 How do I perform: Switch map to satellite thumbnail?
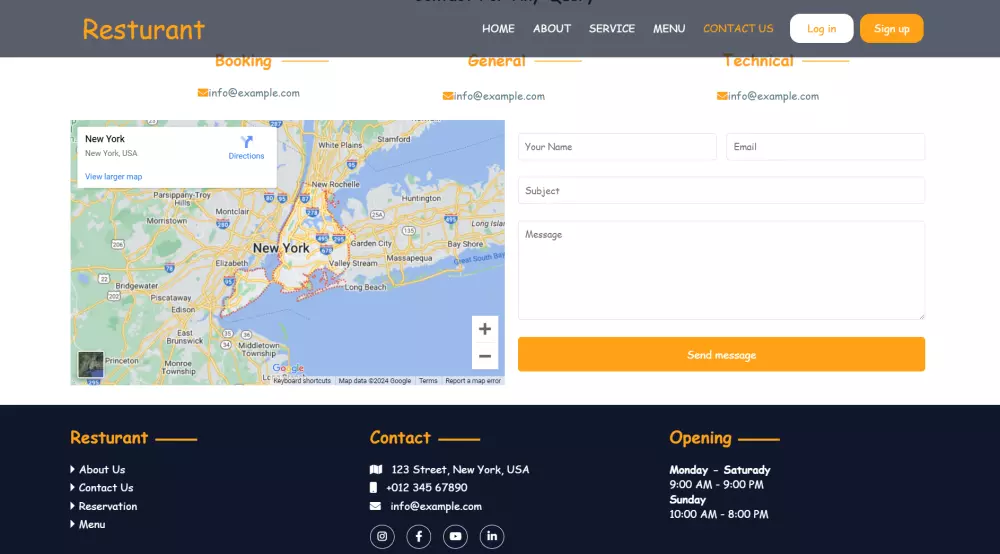pyautogui.click(x=91, y=365)
